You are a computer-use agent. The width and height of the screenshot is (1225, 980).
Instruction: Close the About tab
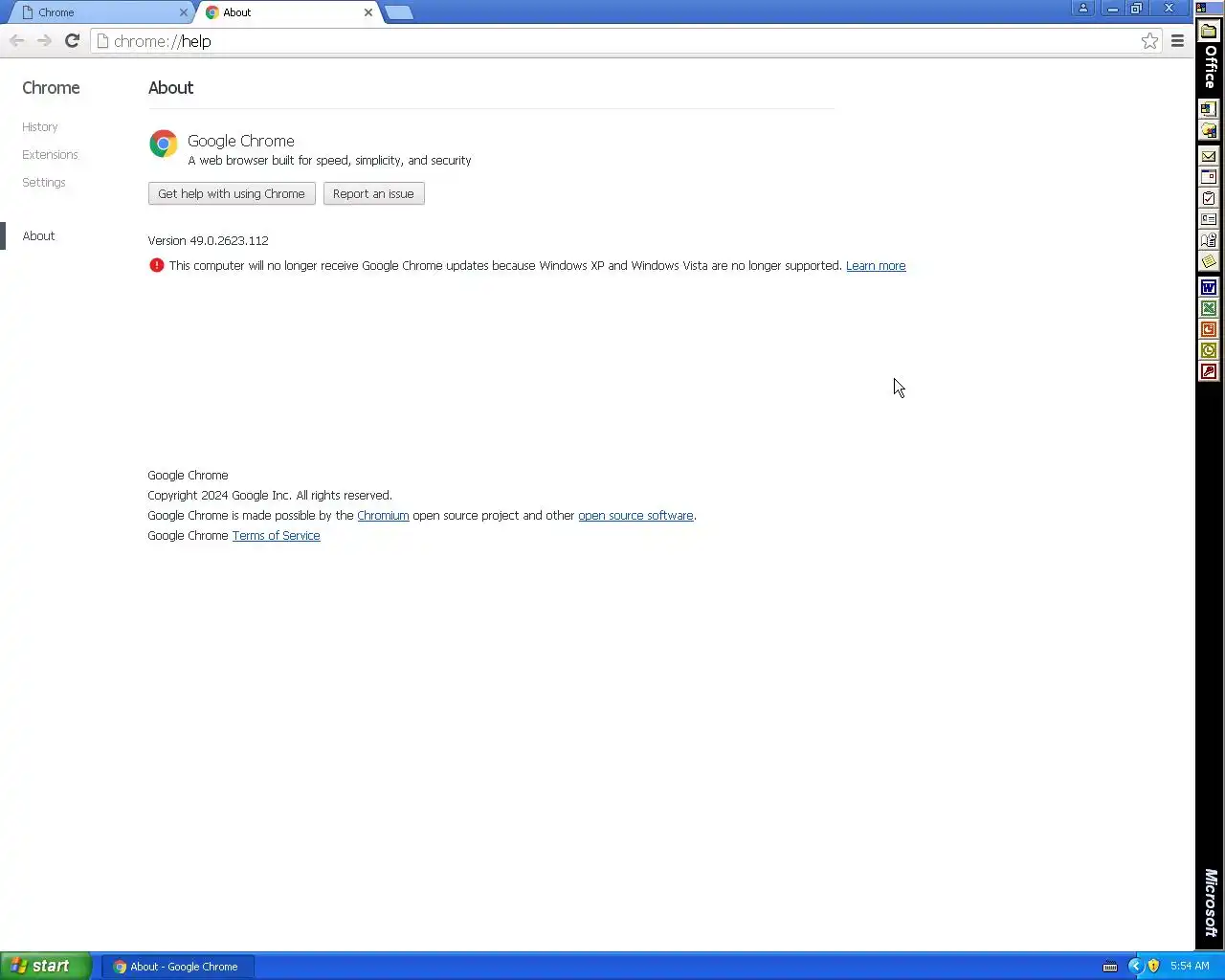(368, 12)
